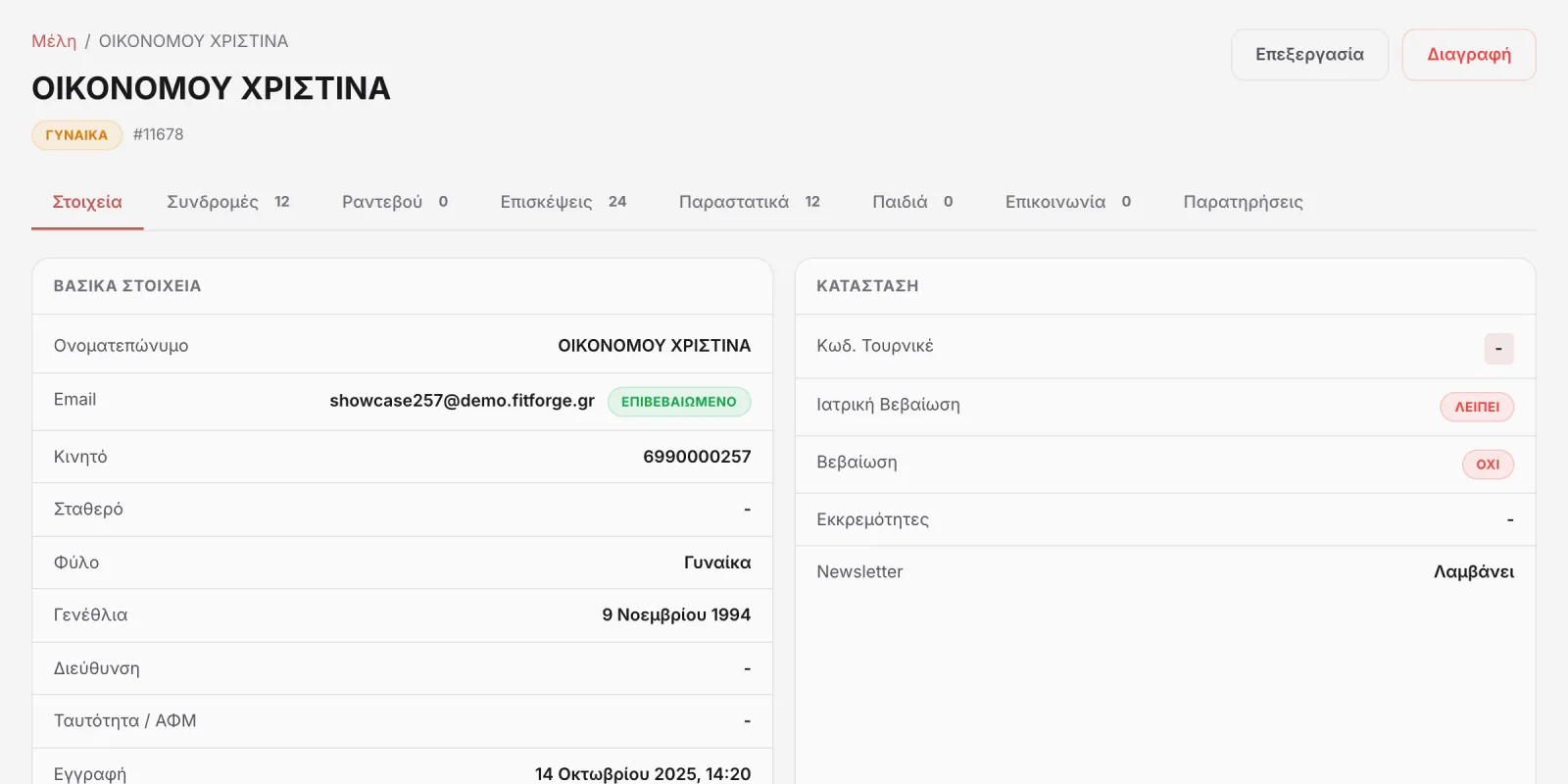
Task: Click the Newsletter Λαμβάνει value
Action: tap(1474, 571)
